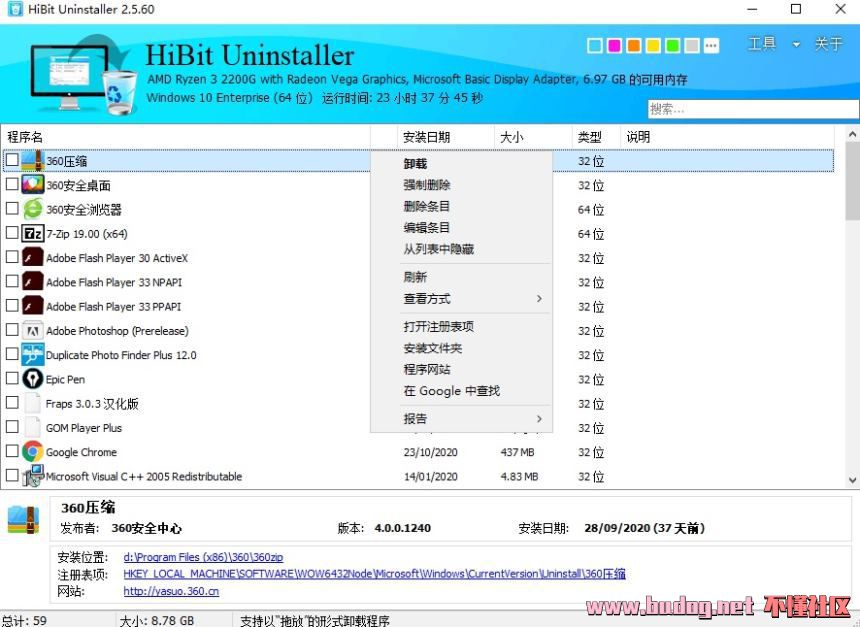Image resolution: width=860 pixels, height=627 pixels.
Task: Click the Google Chrome list row name
Action: 81,452
